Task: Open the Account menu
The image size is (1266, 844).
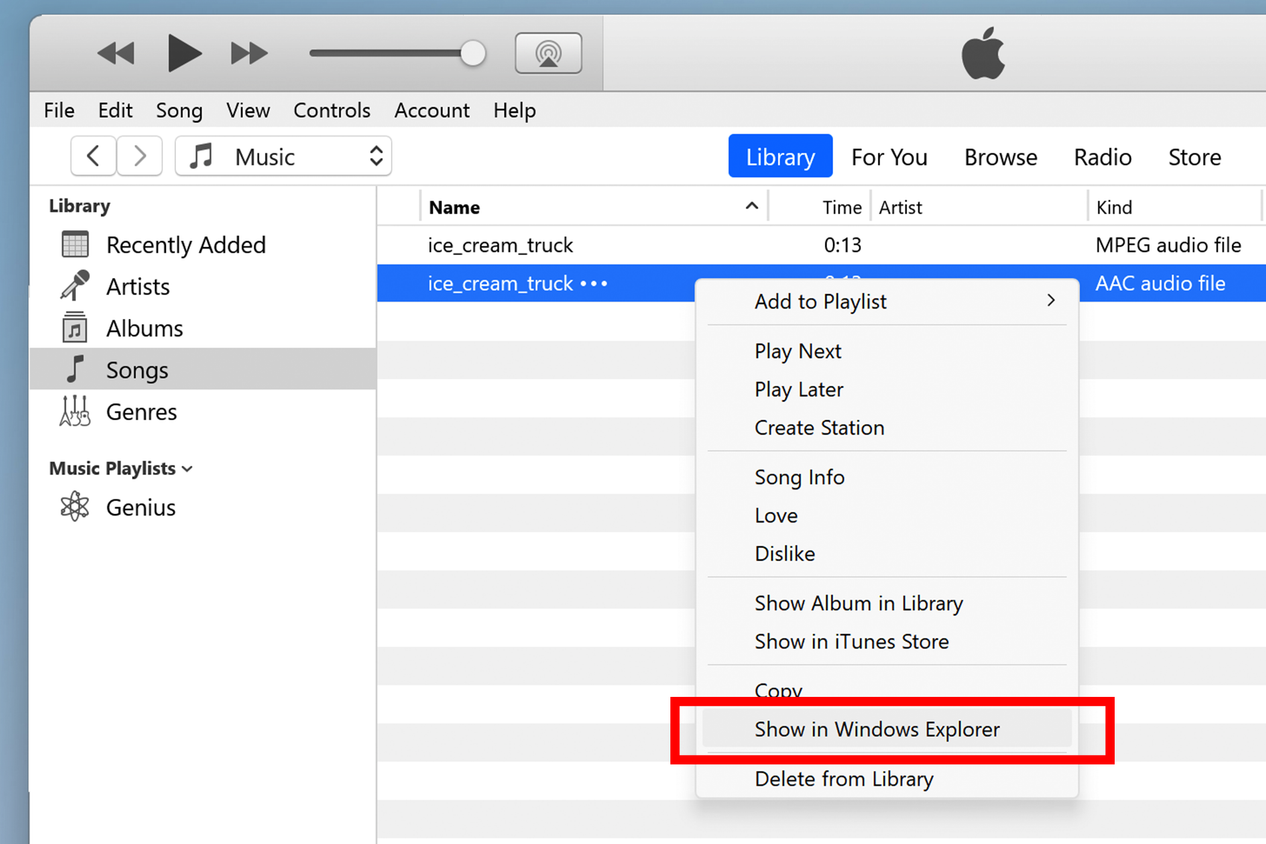Action: point(432,110)
